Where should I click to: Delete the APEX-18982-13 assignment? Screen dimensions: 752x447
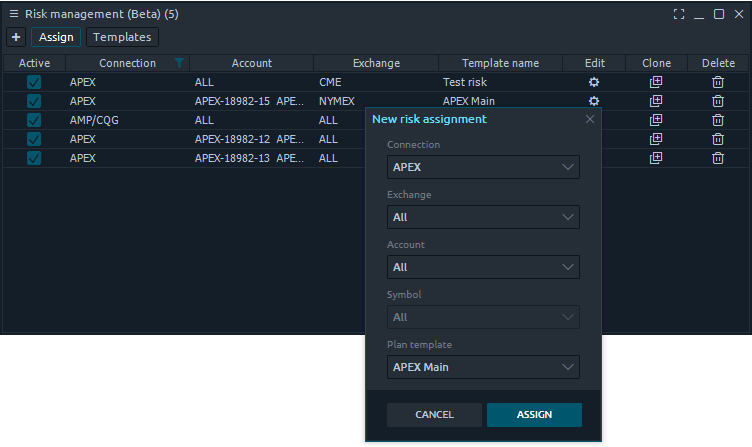click(717, 158)
